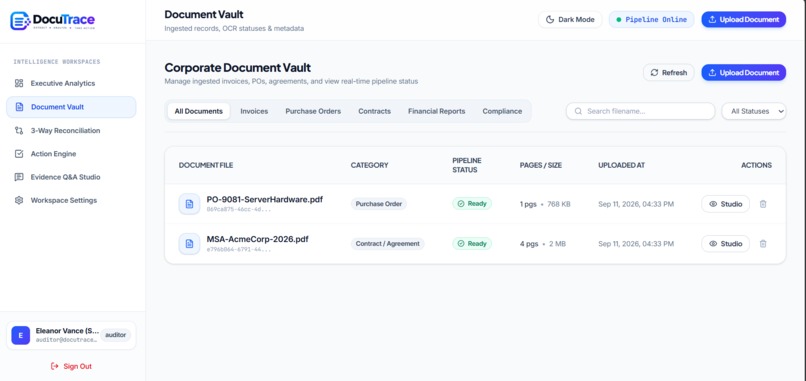This screenshot has height=381, width=806.
Task: Click the Purchase Order category badge
Action: coord(379,204)
